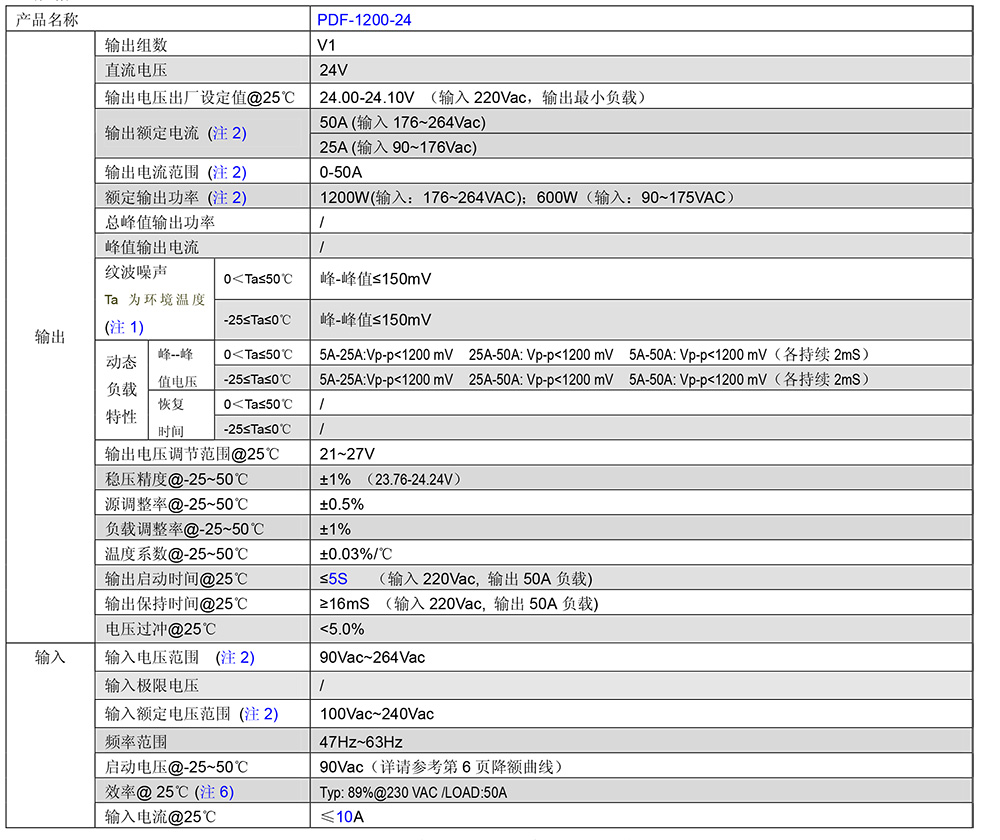Select the efficiency value Typ: 89%@230 VAC
The height and width of the screenshot is (840, 1000).
[413, 792]
